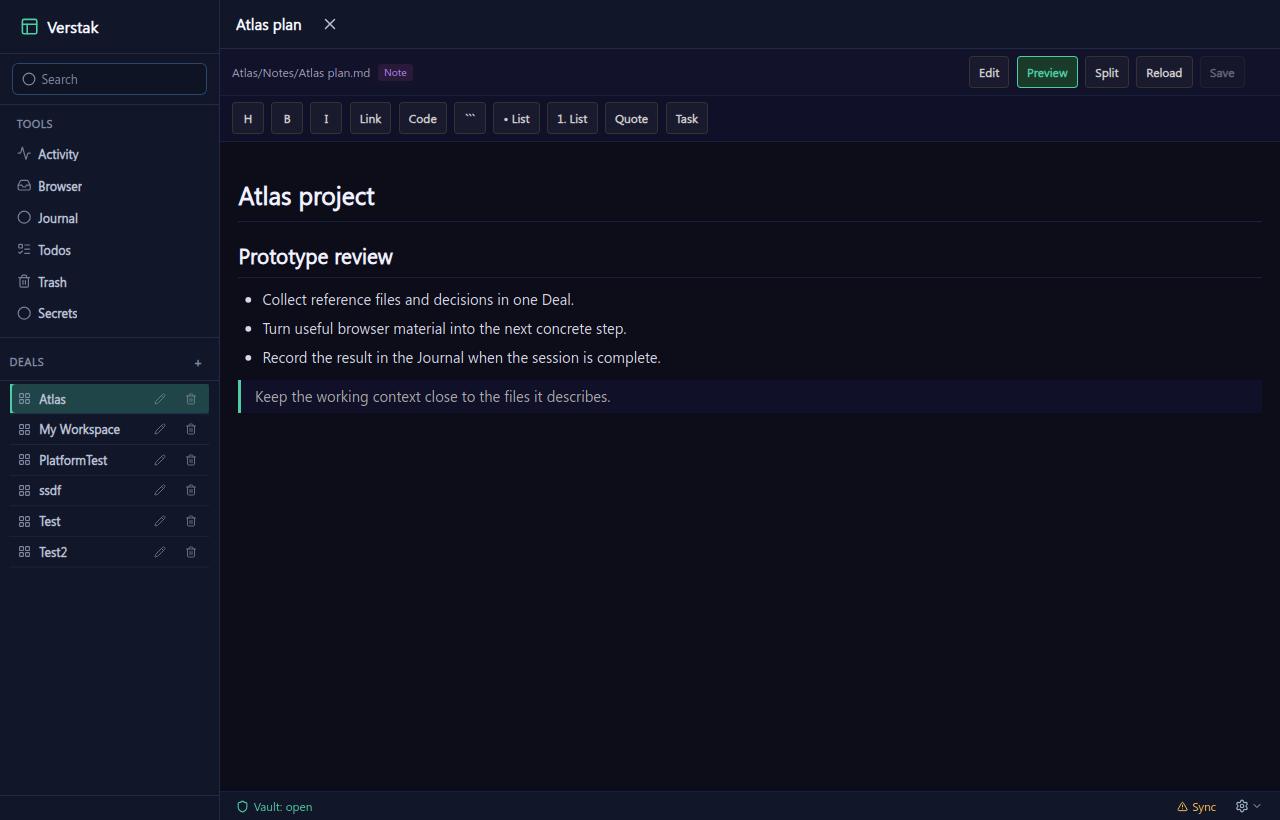The height and width of the screenshot is (820, 1280).
Task: Apply italic formatting with I button
Action: pos(326,118)
